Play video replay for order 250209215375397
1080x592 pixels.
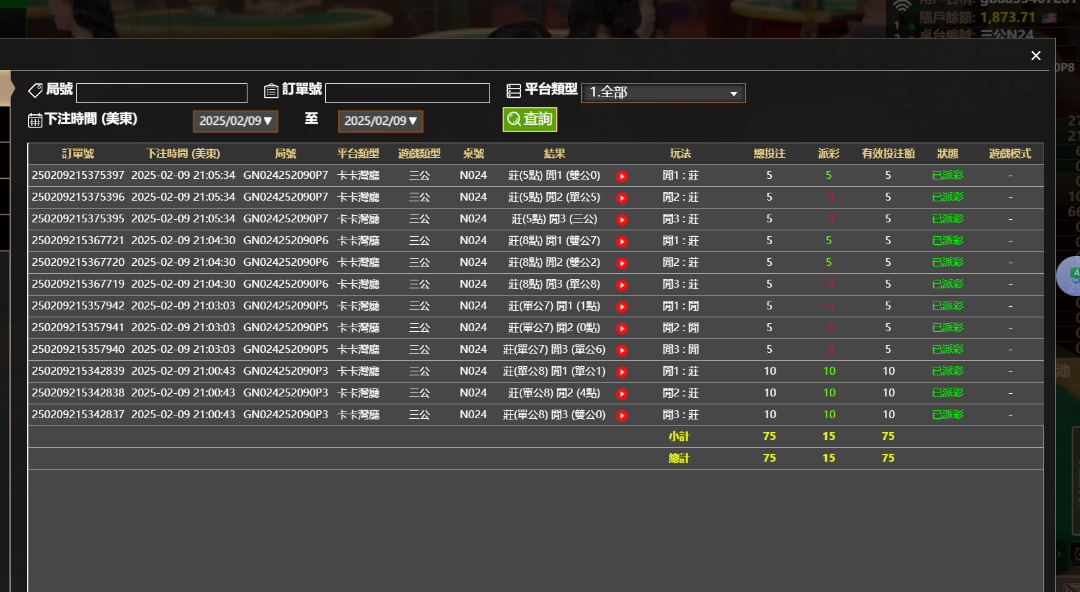(x=621, y=176)
